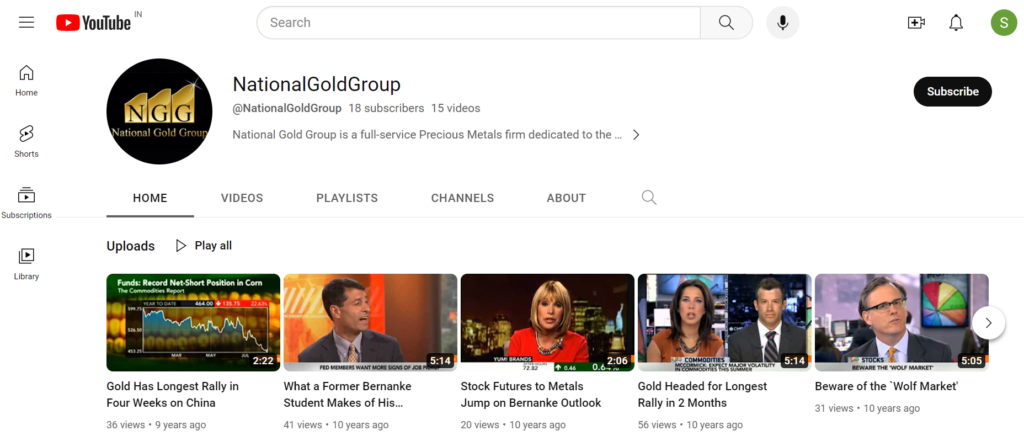Switch to the HOME tab
Screen dimensions: 1024x436
coord(150,198)
